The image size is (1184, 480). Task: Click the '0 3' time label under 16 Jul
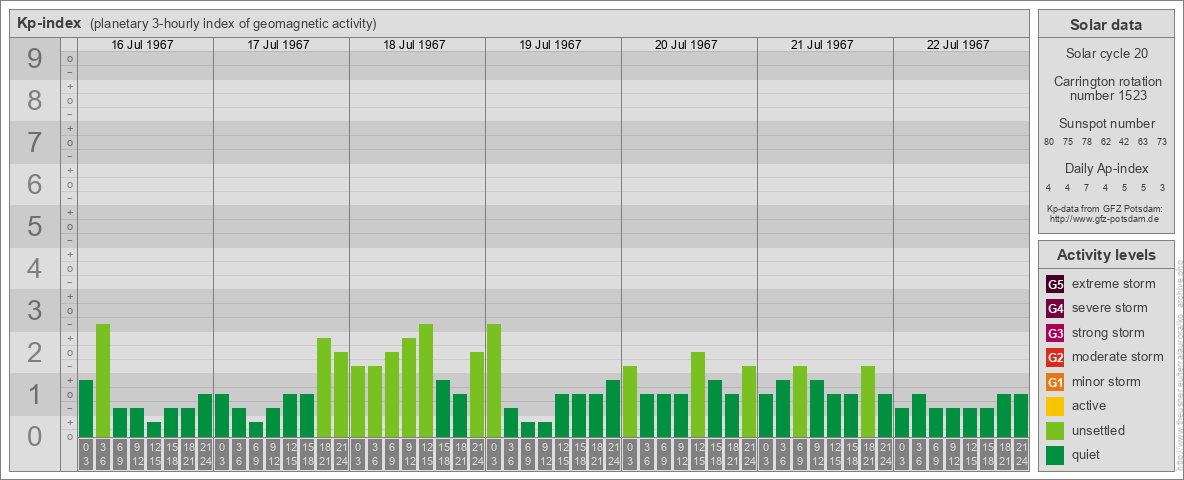point(86,455)
